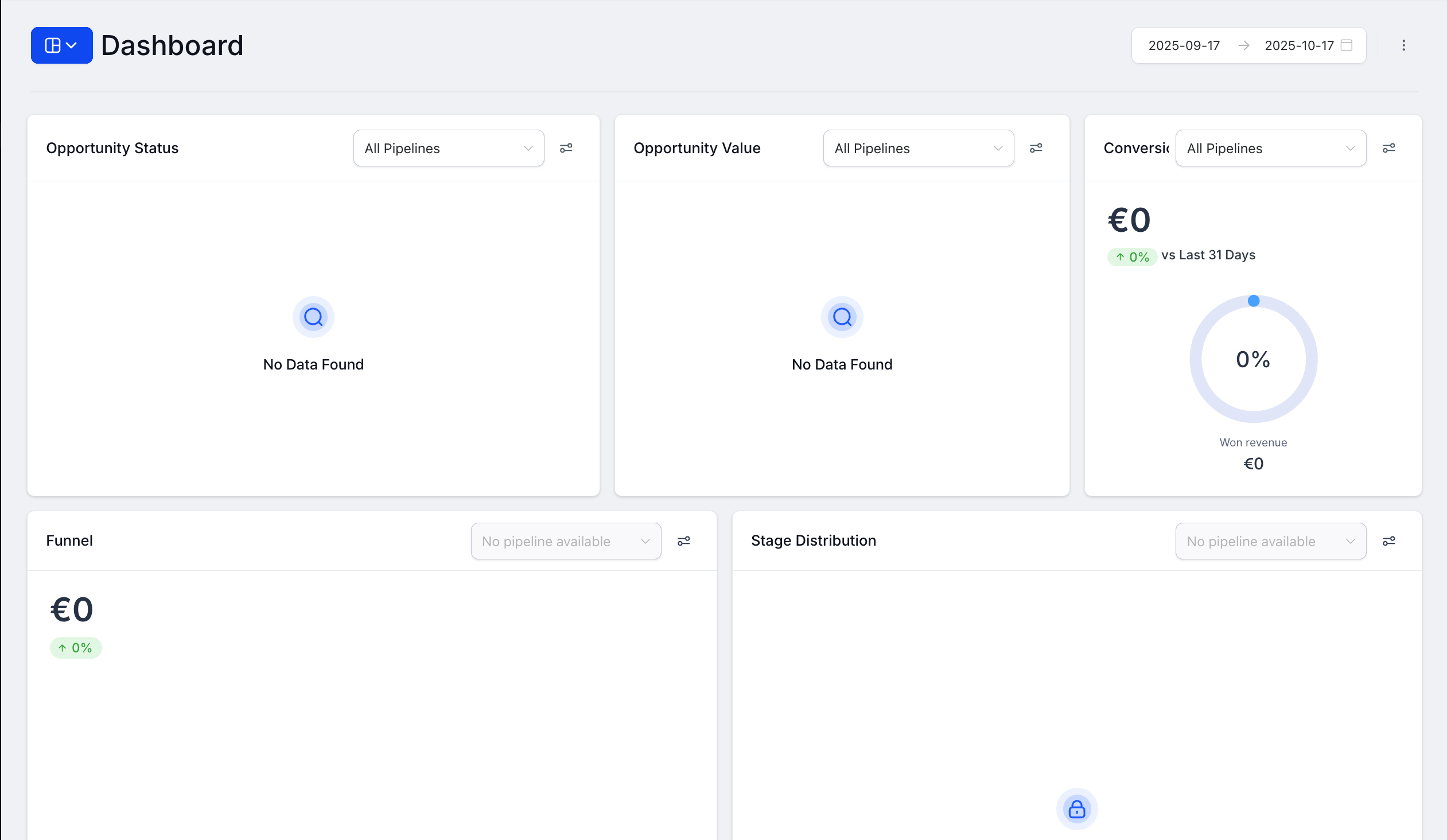Click the magnifier icon in Opportunity Value
The height and width of the screenshot is (840, 1447).
pyautogui.click(x=842, y=316)
